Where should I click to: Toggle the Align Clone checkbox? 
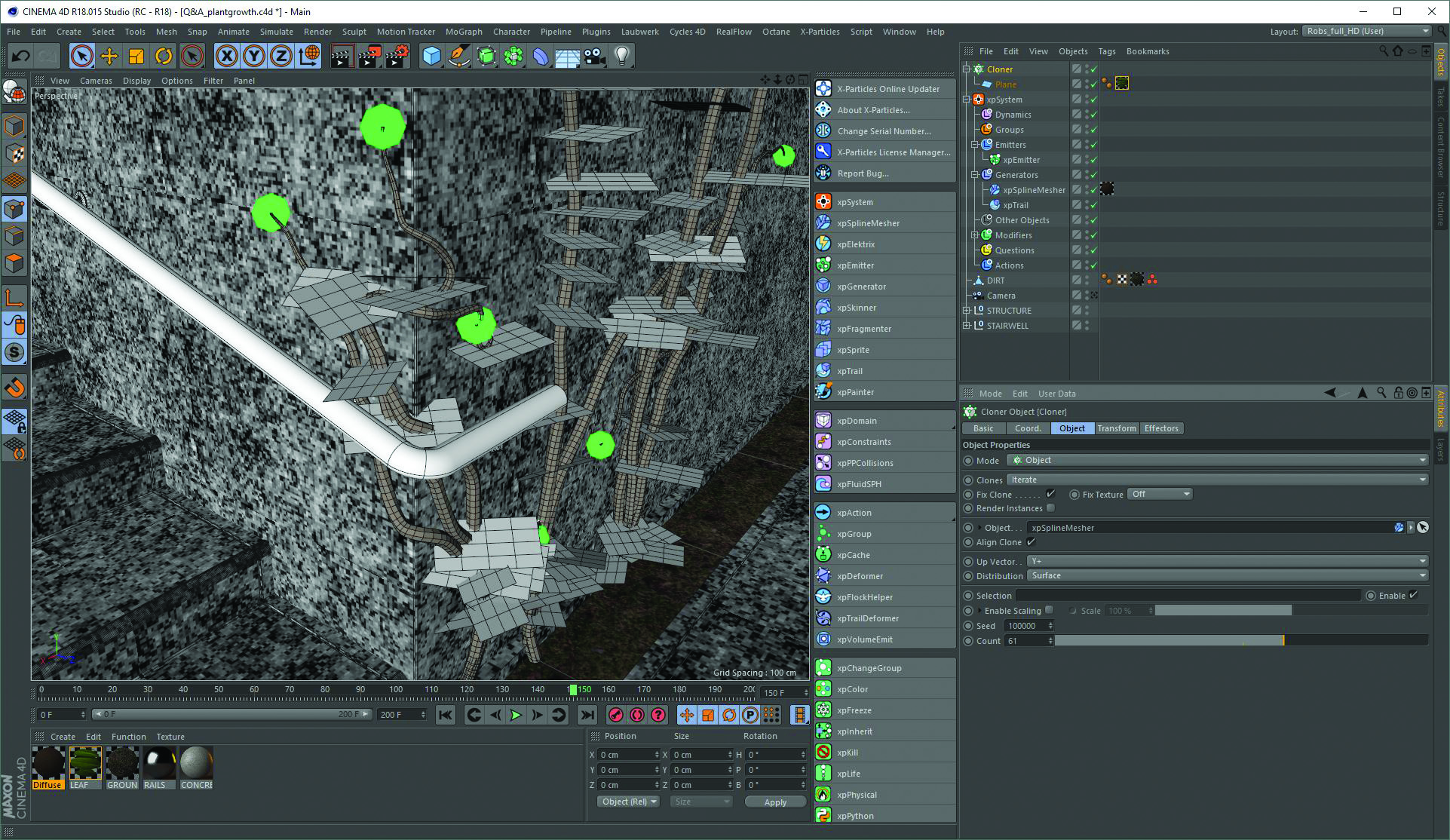coord(1031,542)
